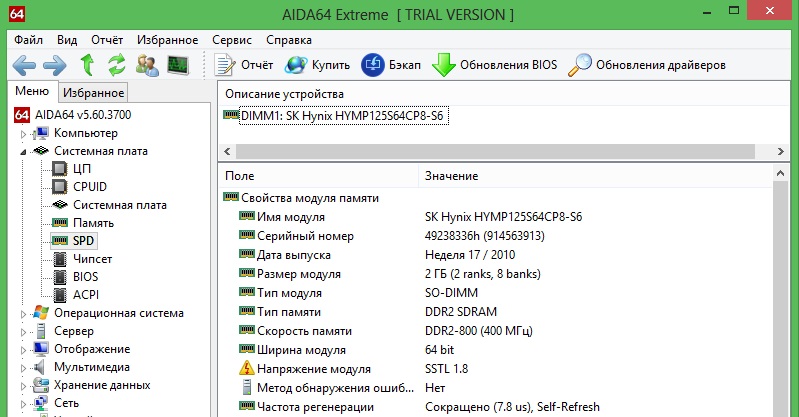Switch to the Меню tab

[x=32, y=91]
